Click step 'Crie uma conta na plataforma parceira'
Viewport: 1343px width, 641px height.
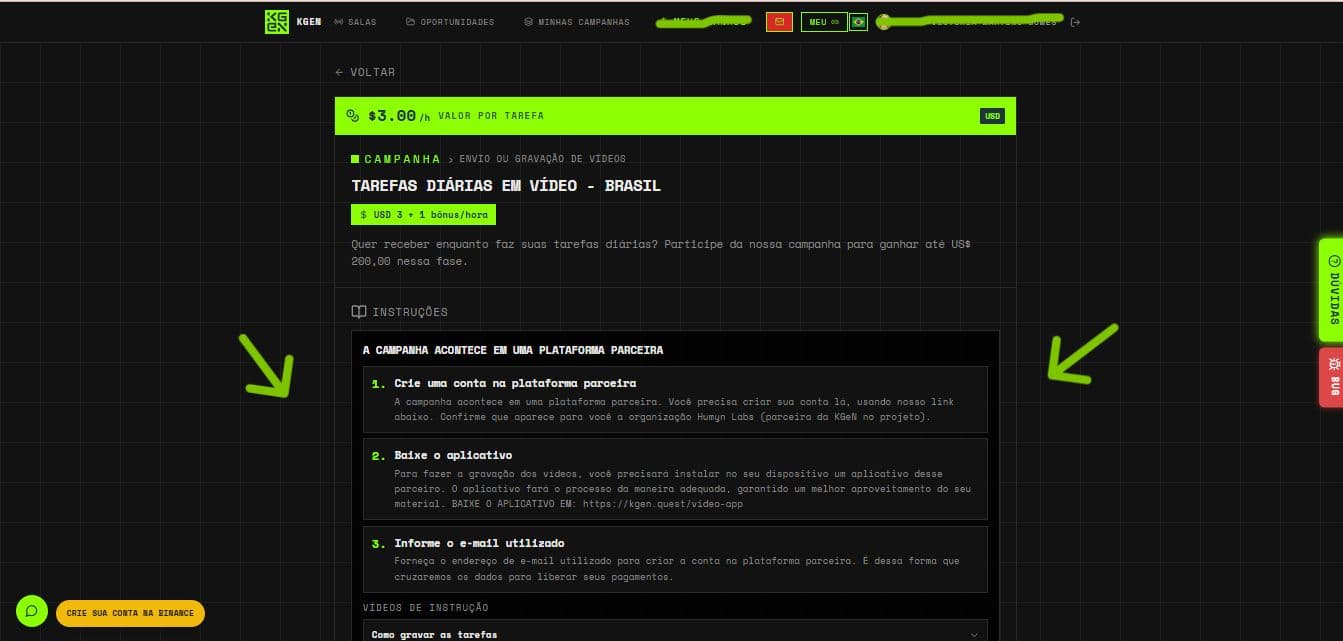pyautogui.click(x=675, y=399)
